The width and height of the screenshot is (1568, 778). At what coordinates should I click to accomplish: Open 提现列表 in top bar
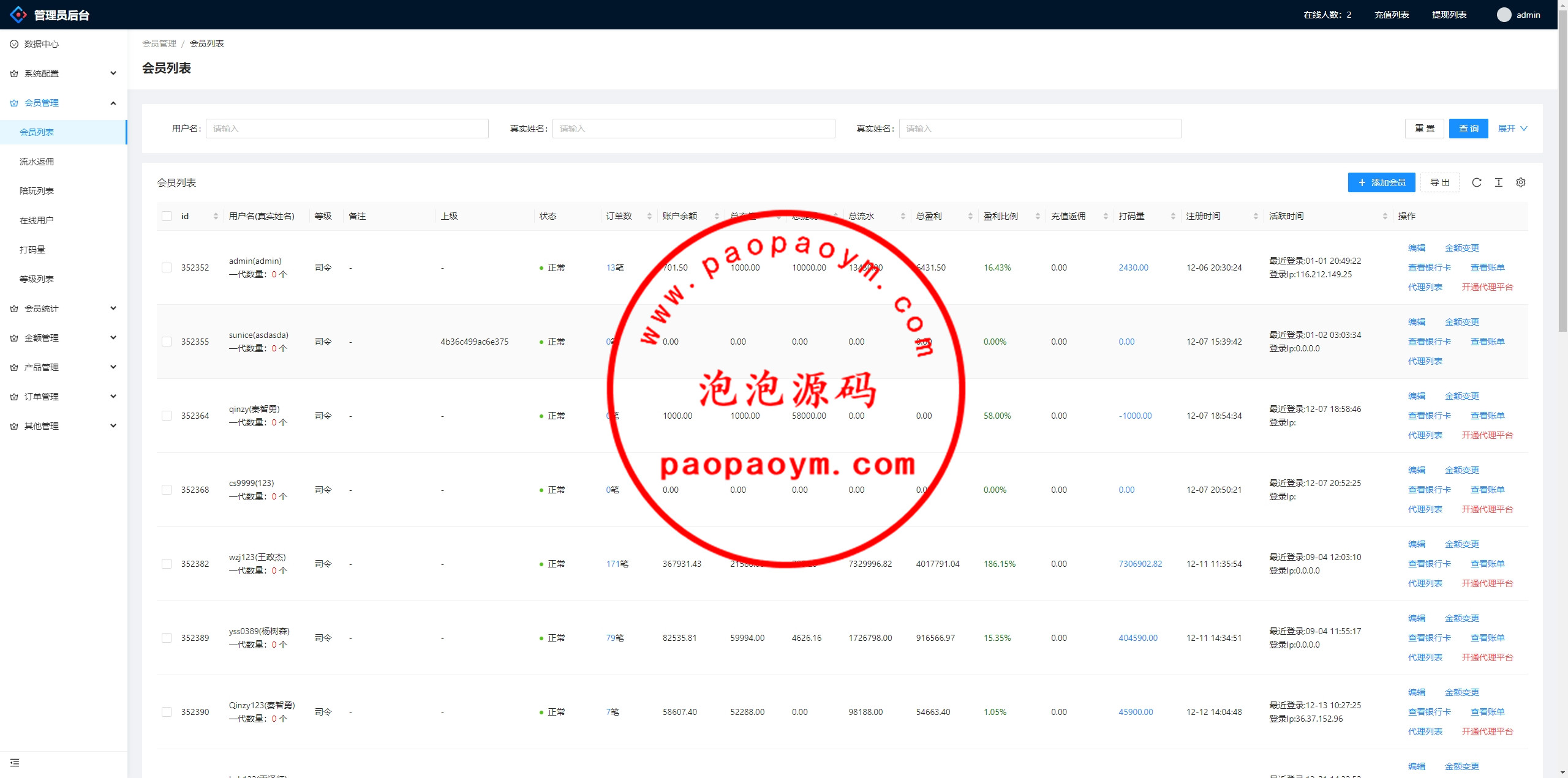[1449, 15]
